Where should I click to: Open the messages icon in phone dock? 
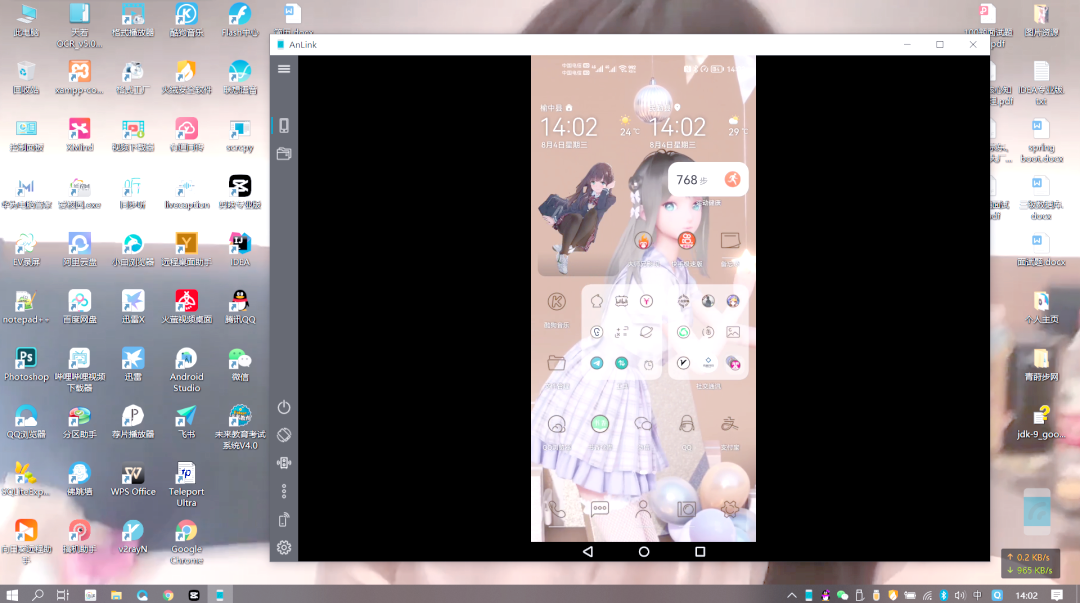pyautogui.click(x=600, y=509)
